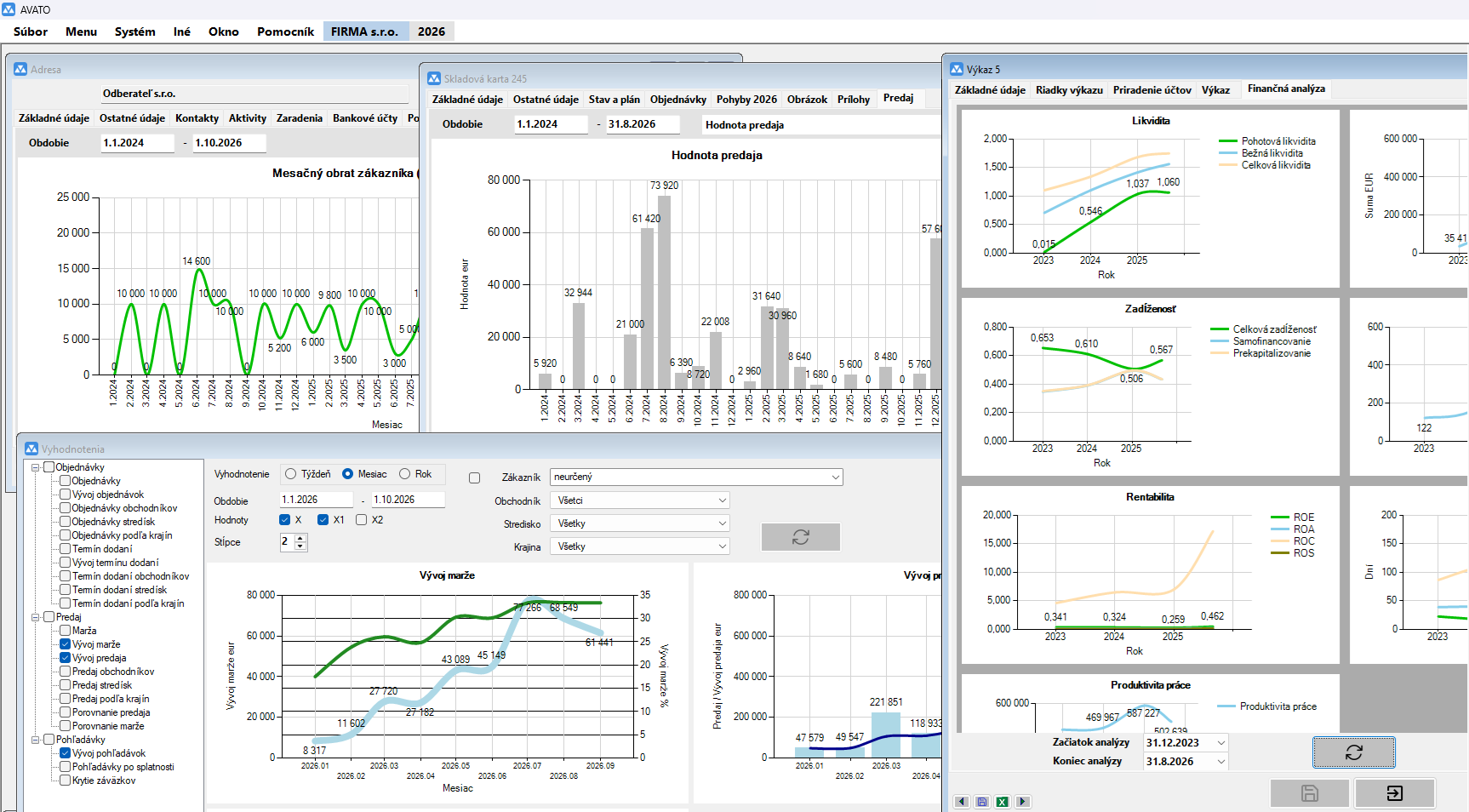Refresh the Vyhodnotenie charts

(x=801, y=537)
